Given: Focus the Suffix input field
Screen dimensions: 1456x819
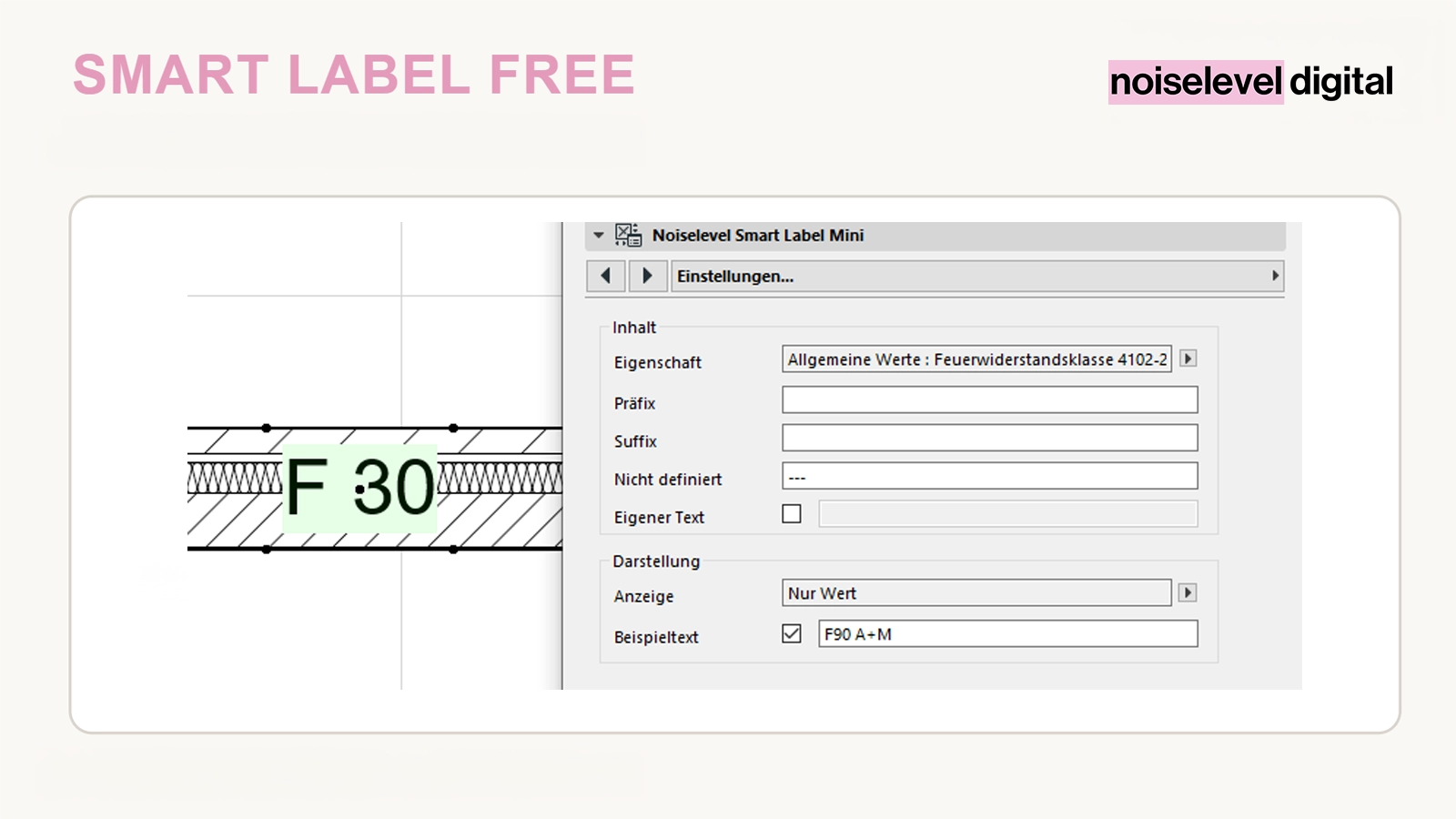Looking at the screenshot, I should pos(990,438).
